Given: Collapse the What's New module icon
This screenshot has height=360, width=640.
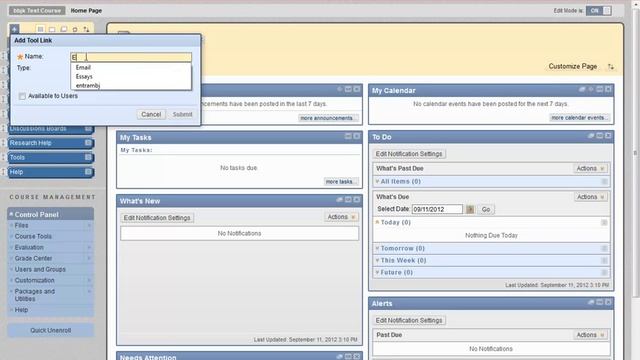Looking at the screenshot, I should pos(348,200).
